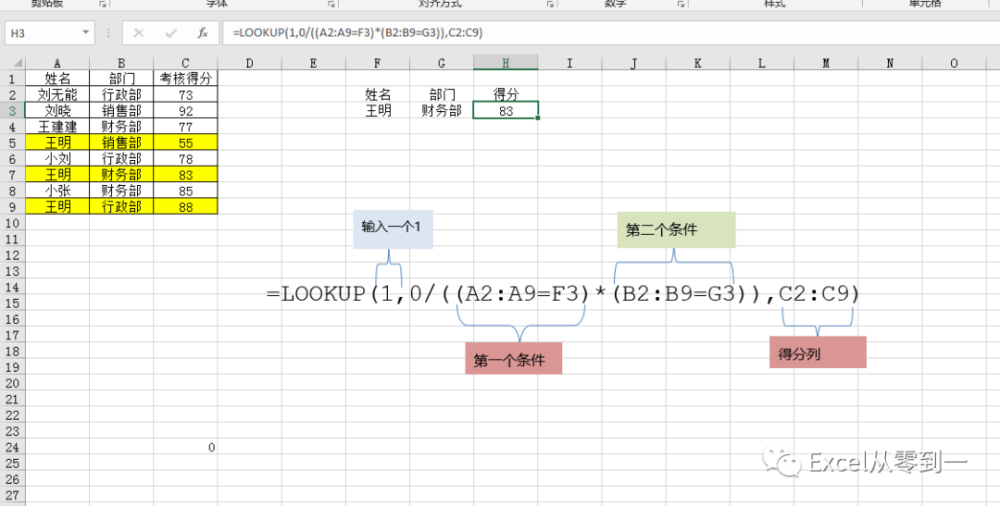The width and height of the screenshot is (1000, 506).
Task: Select row 5 header
Action: [x=12, y=143]
